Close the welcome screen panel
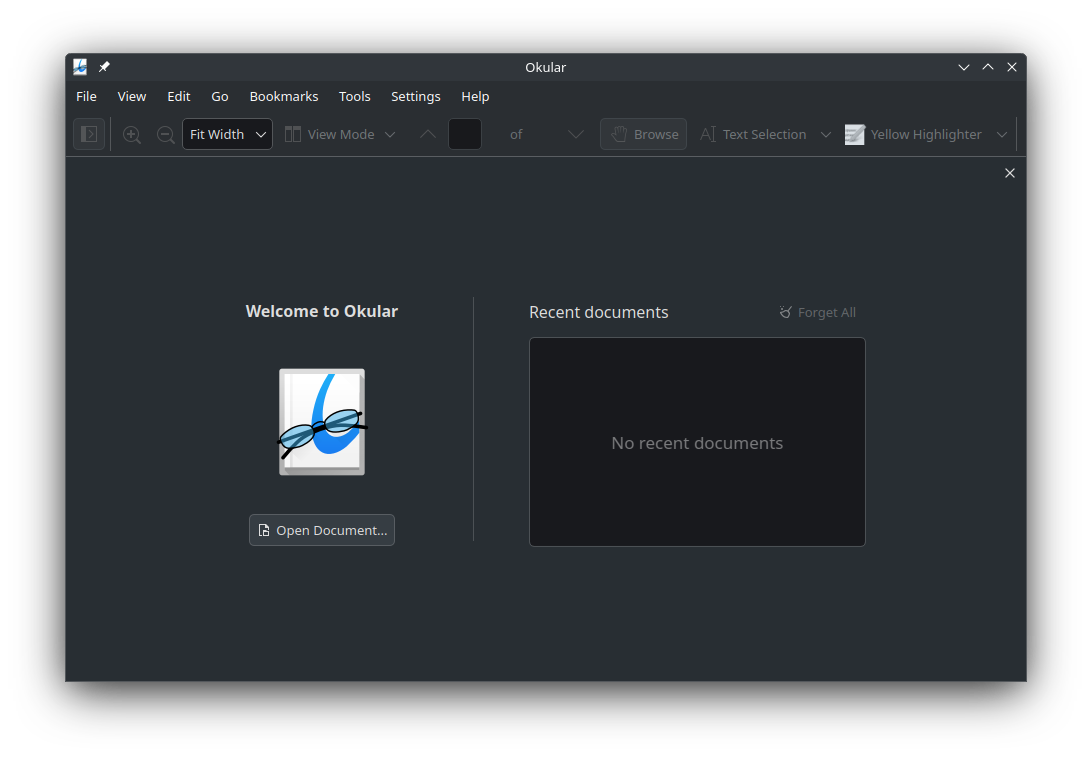The image size is (1092, 759). (1010, 173)
